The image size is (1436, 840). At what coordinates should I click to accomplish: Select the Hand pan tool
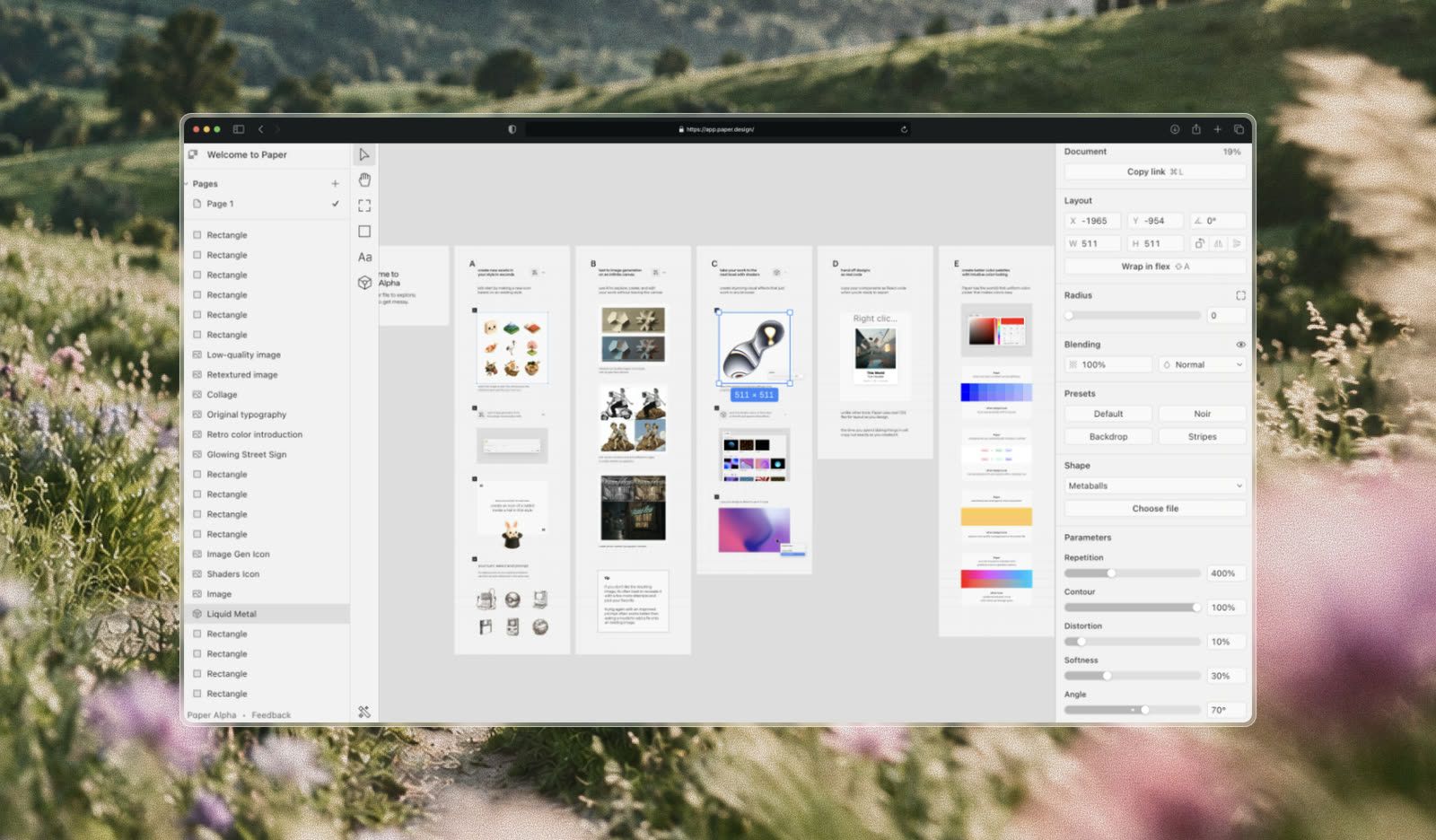[364, 180]
